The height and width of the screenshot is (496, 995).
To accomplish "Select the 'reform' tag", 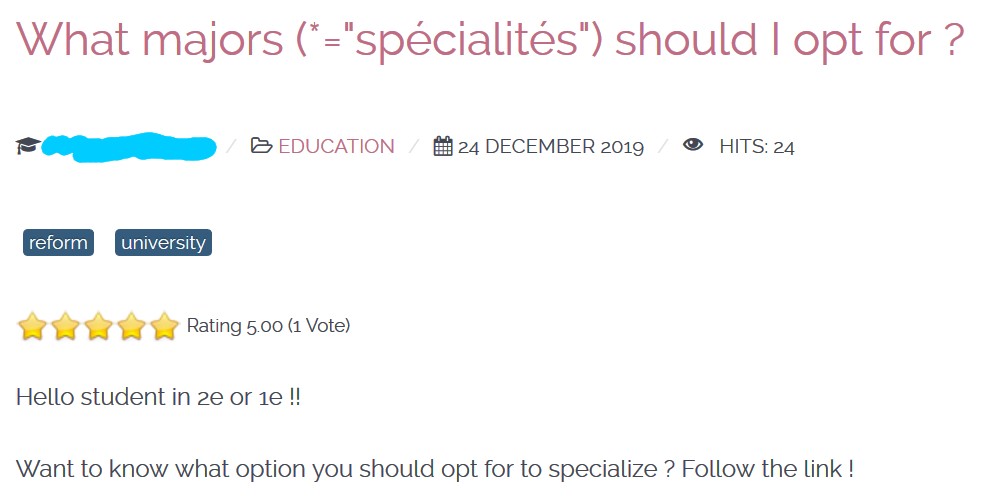I will tap(58, 243).
